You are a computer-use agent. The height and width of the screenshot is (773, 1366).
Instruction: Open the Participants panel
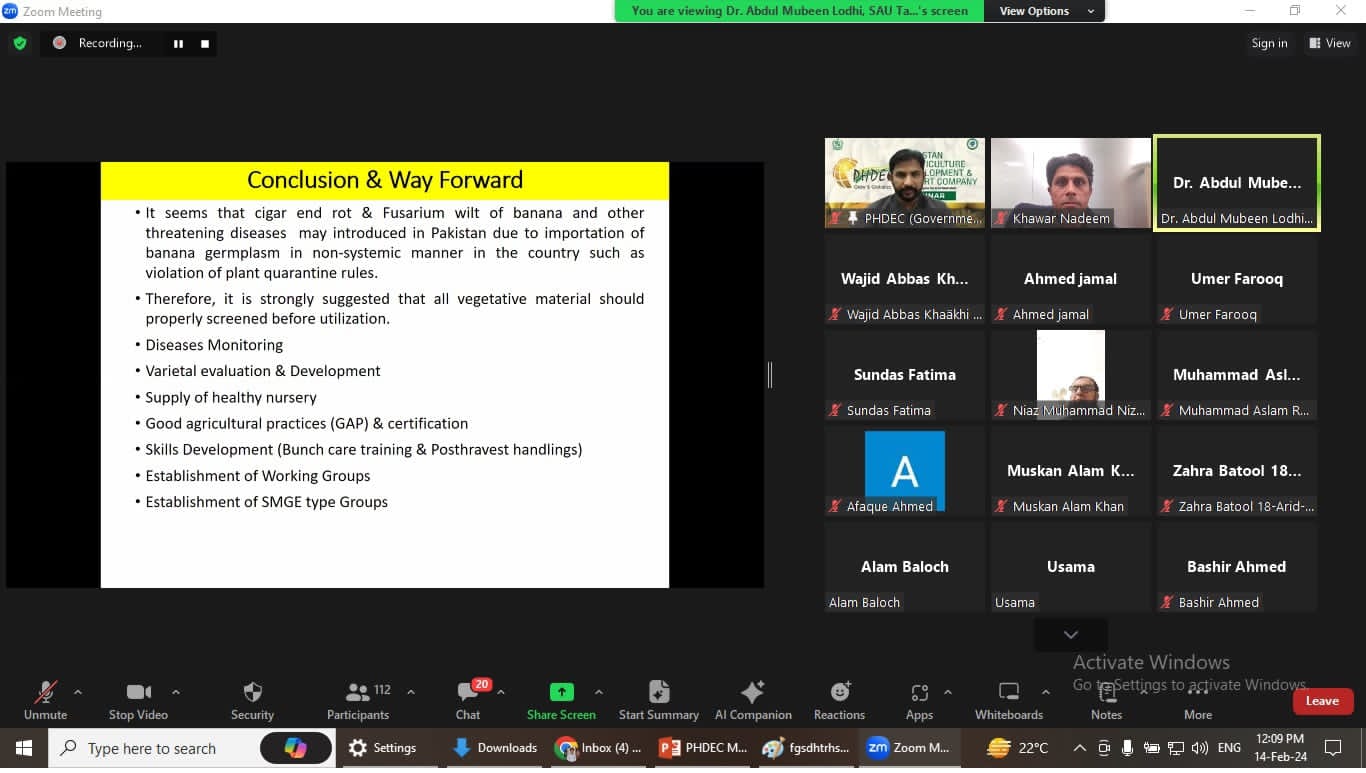pos(358,693)
